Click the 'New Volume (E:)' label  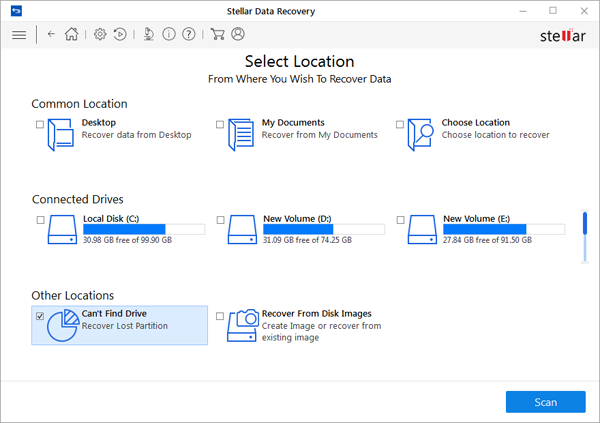point(476,219)
